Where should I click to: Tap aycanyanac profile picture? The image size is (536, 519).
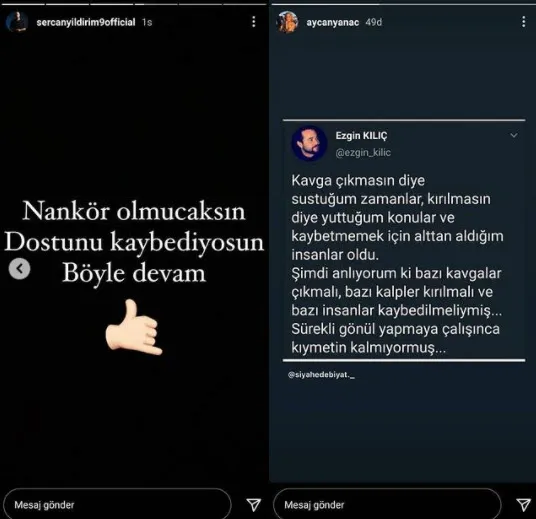(287, 22)
